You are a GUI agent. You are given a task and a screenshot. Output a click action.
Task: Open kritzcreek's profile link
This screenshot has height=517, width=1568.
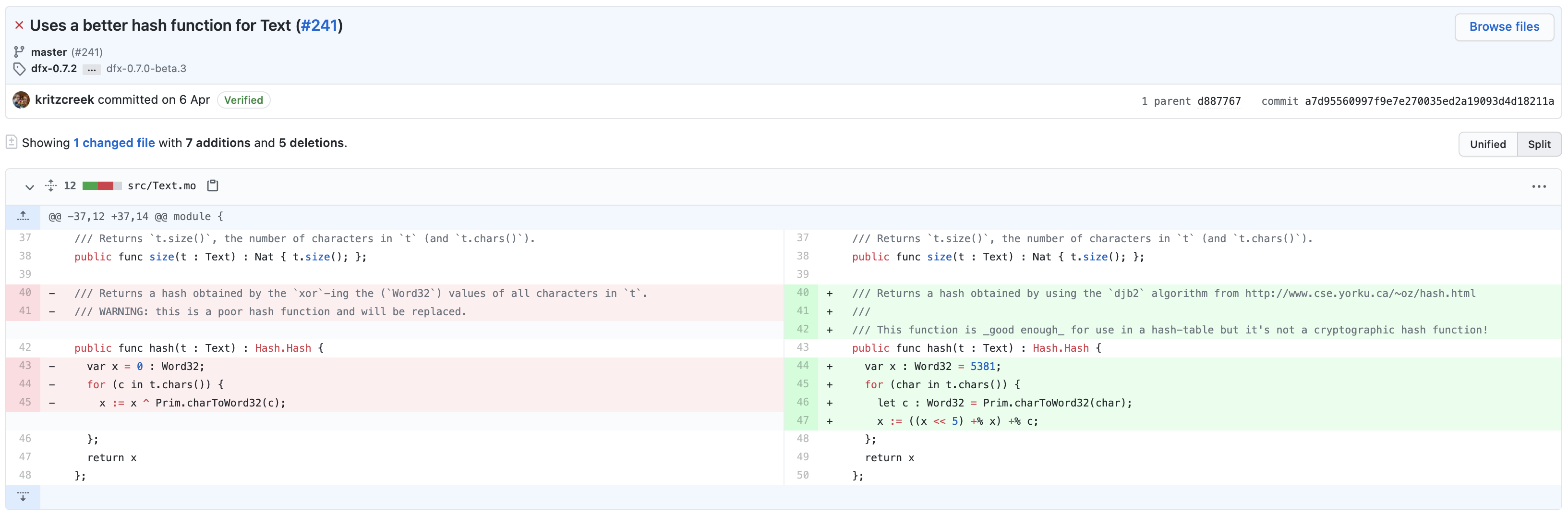tap(64, 99)
